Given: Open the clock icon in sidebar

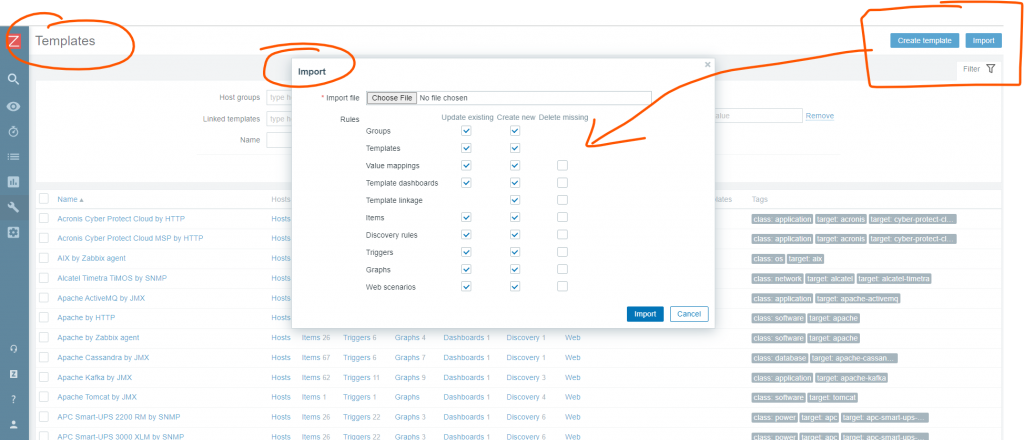Looking at the screenshot, I should tap(14, 131).
